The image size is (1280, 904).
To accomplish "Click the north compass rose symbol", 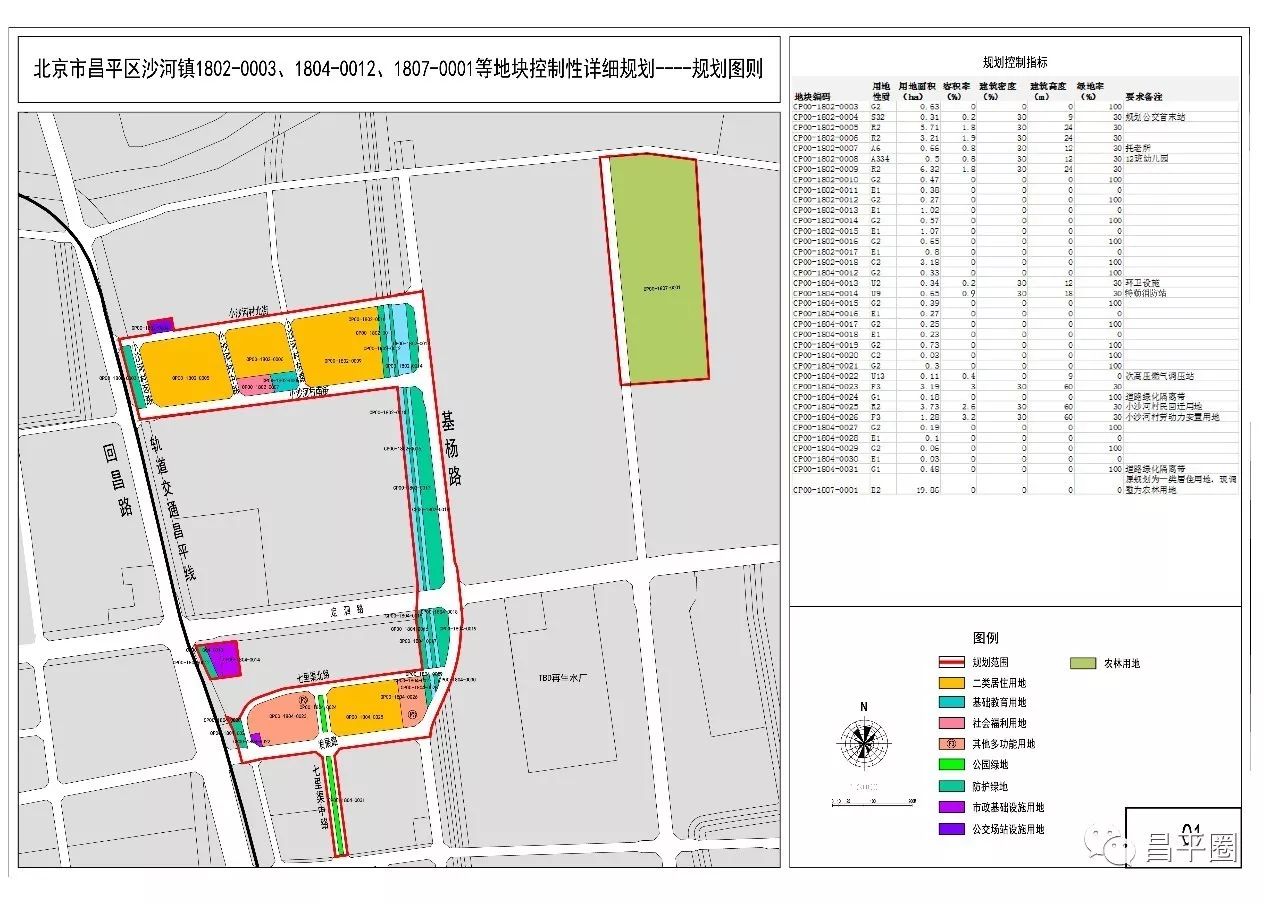I will 863,742.
